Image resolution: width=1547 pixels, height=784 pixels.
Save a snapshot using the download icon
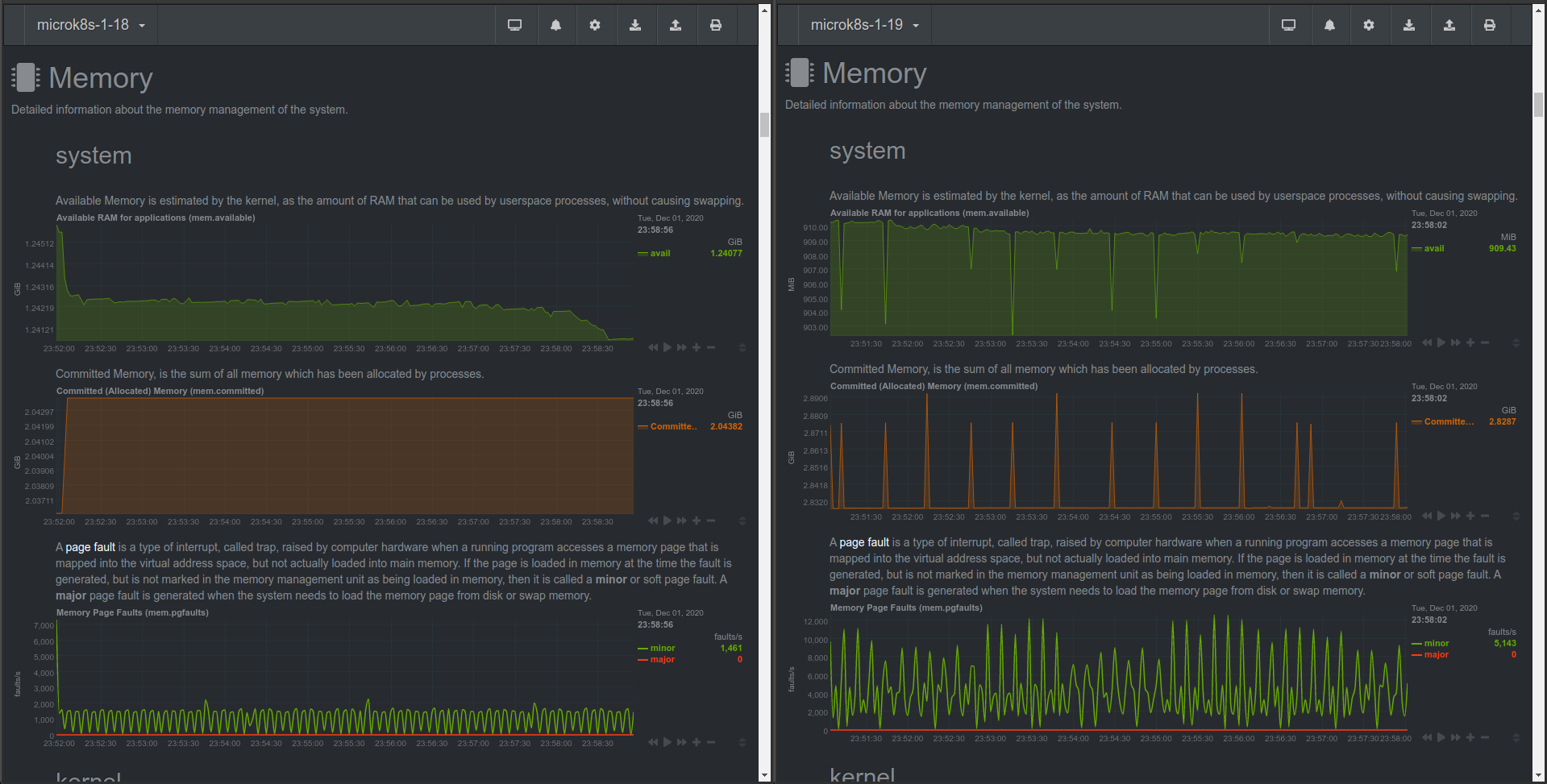(x=636, y=25)
